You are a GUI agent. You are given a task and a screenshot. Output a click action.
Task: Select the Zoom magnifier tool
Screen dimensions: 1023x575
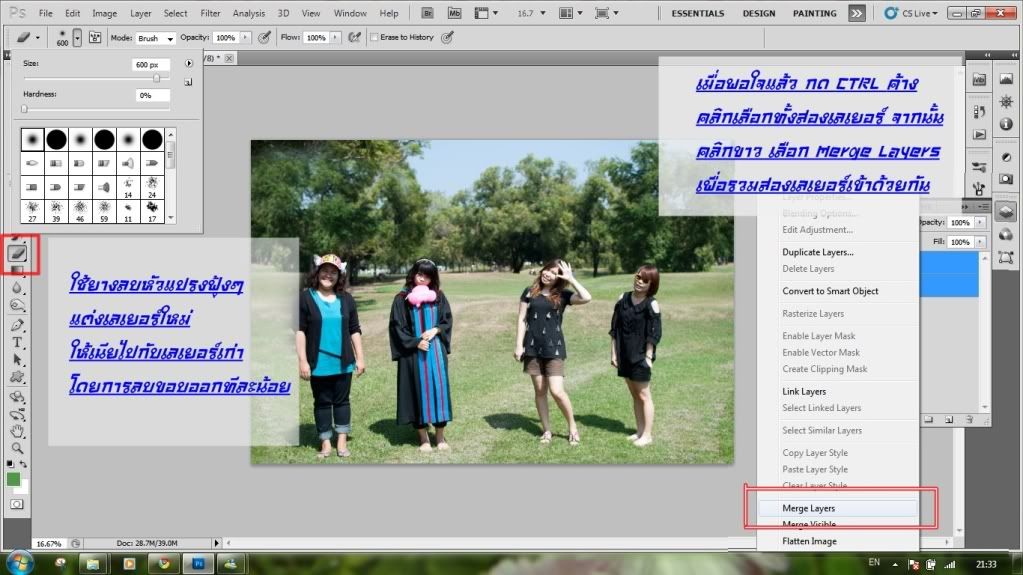click(18, 448)
